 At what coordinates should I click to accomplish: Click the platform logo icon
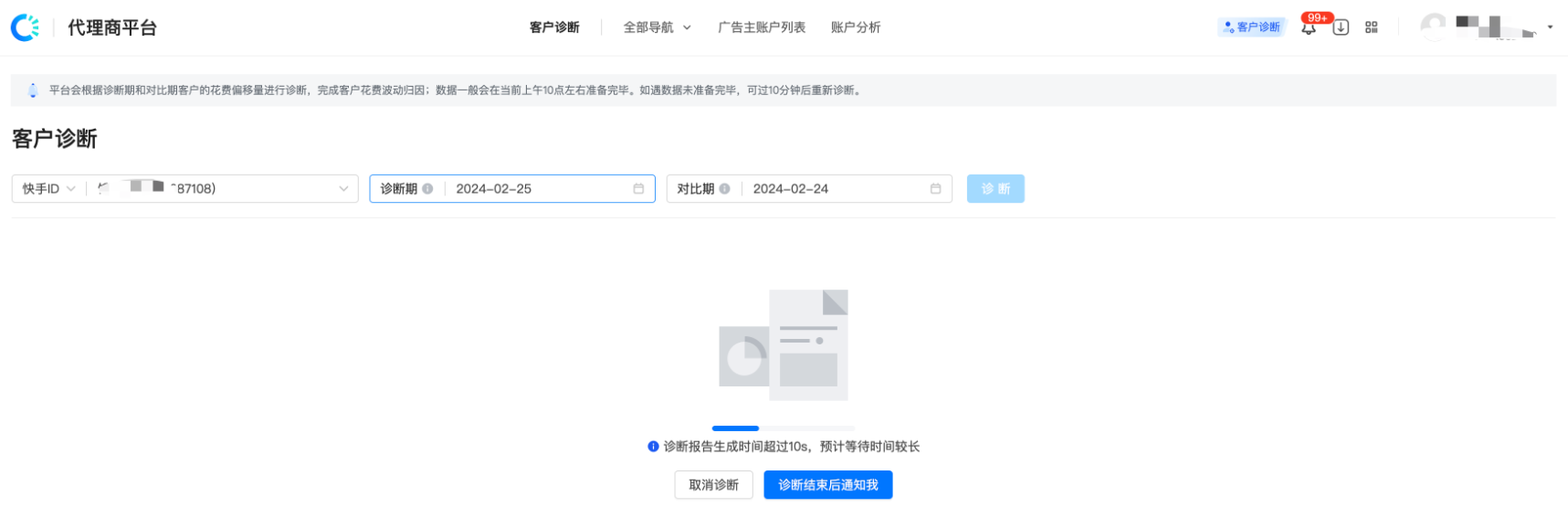26,27
